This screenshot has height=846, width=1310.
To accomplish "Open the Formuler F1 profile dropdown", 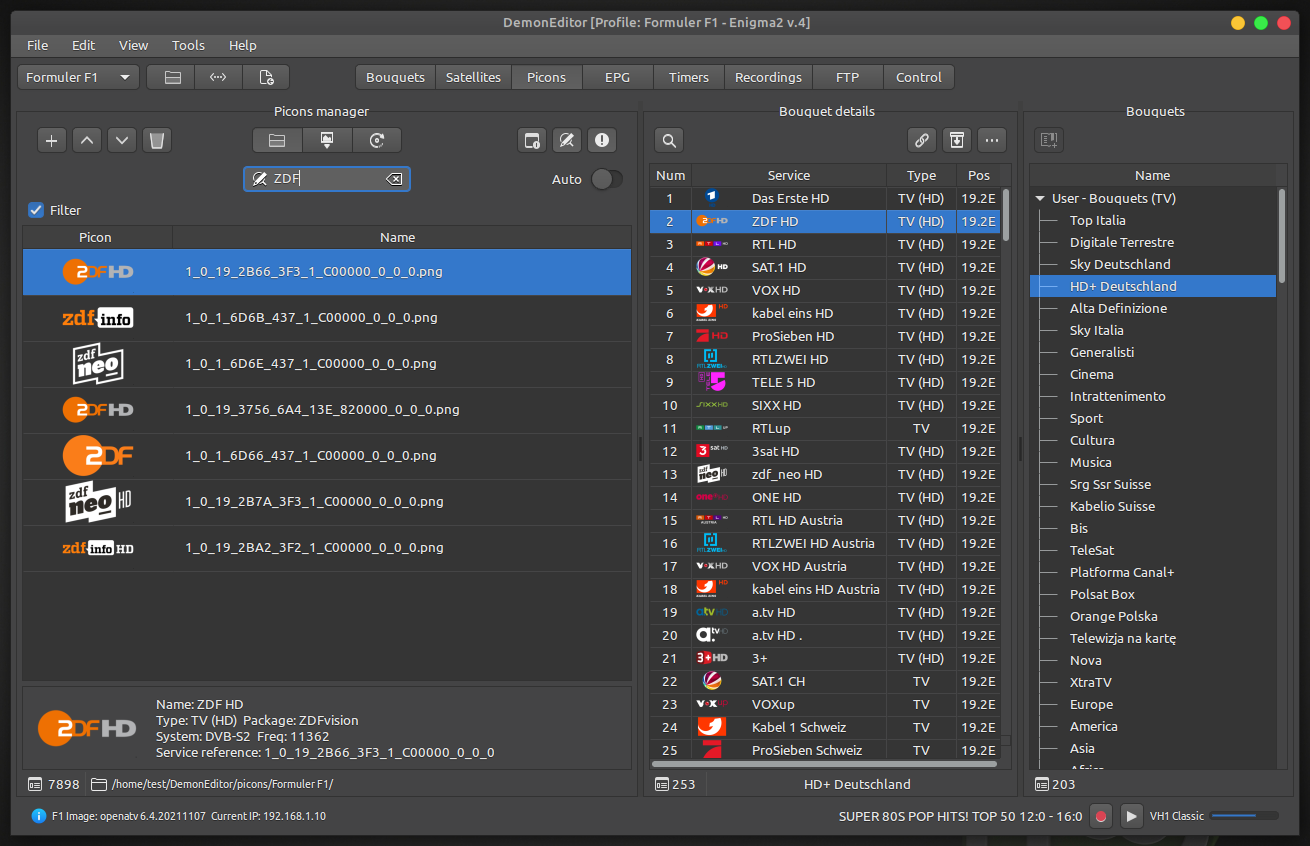I will coord(78,77).
